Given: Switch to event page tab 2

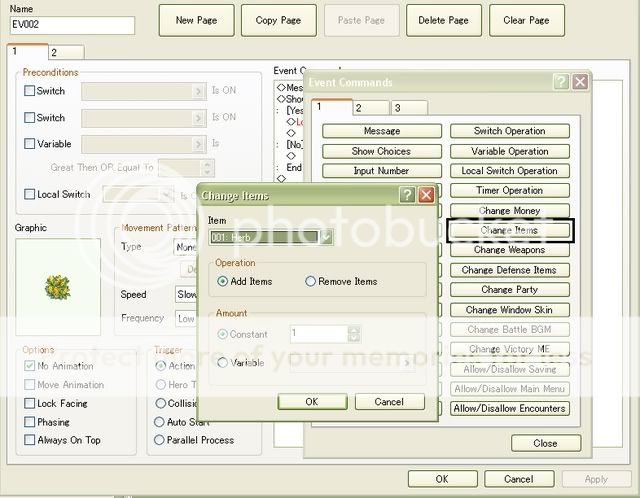Looking at the screenshot, I should pos(54,52).
